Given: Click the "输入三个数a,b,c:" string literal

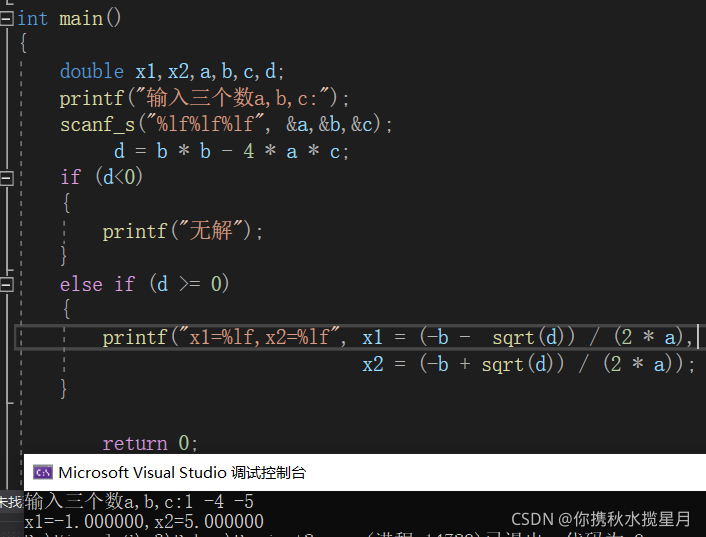Looking at the screenshot, I should 232,98.
